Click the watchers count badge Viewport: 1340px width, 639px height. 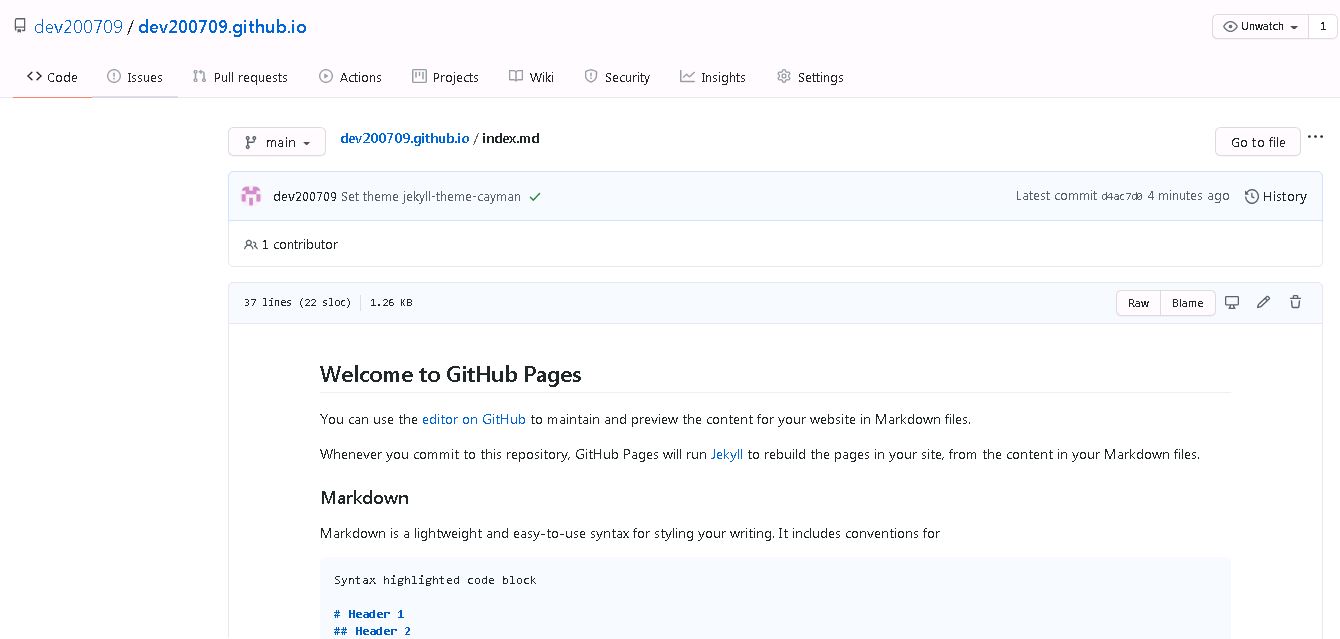1323,27
